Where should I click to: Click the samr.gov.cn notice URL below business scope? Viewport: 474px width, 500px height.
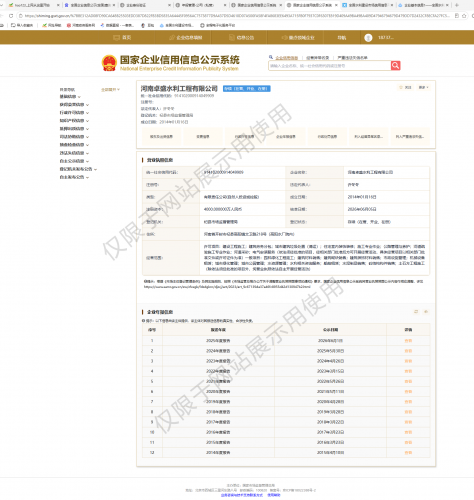[227, 287]
